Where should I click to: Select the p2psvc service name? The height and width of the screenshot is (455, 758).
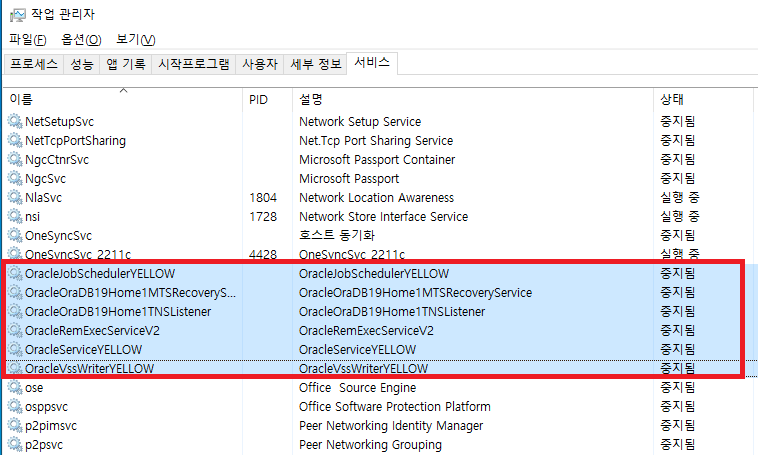44,445
